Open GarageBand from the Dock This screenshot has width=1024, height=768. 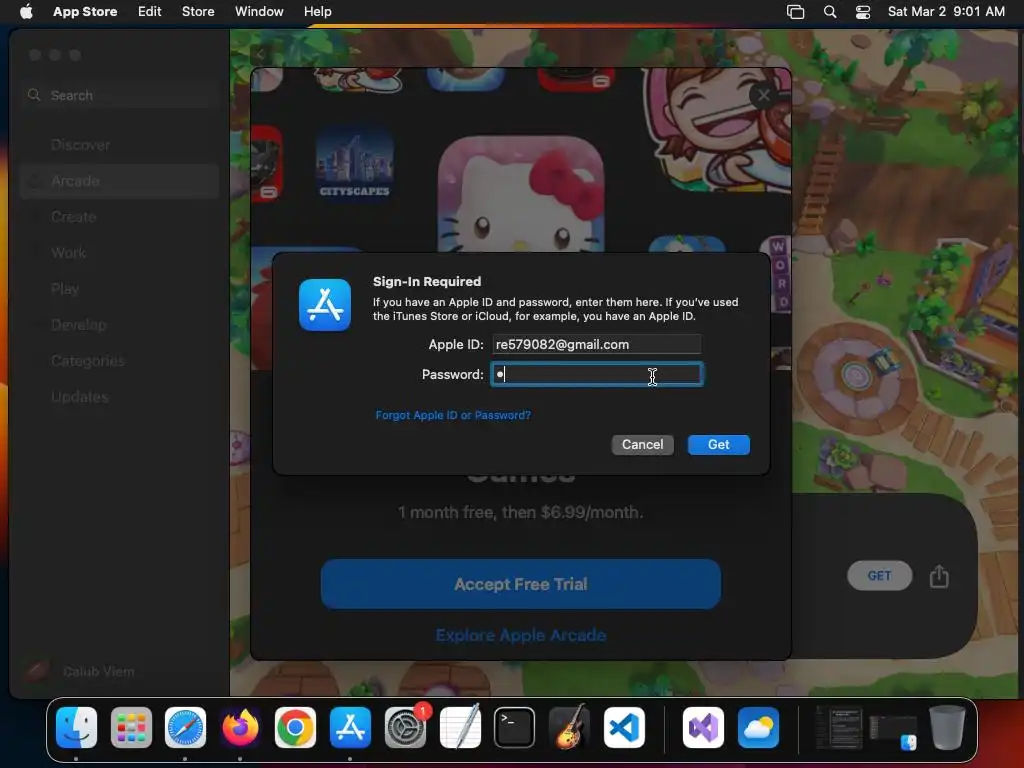[x=569, y=728]
